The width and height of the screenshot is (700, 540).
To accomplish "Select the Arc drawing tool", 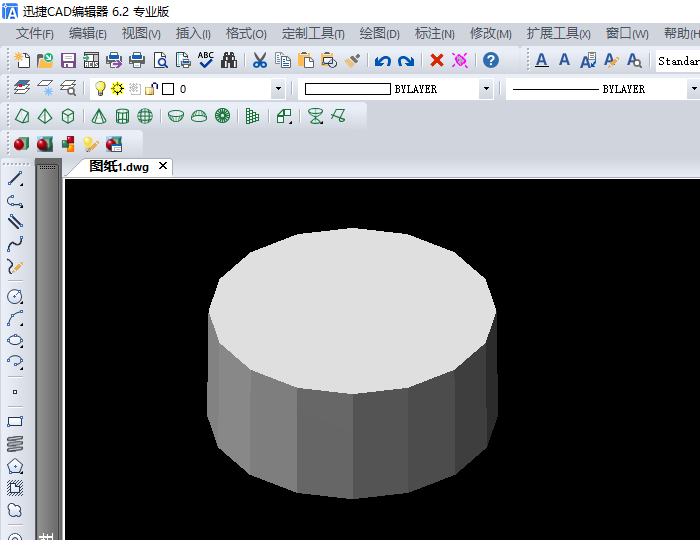I will click(15, 318).
